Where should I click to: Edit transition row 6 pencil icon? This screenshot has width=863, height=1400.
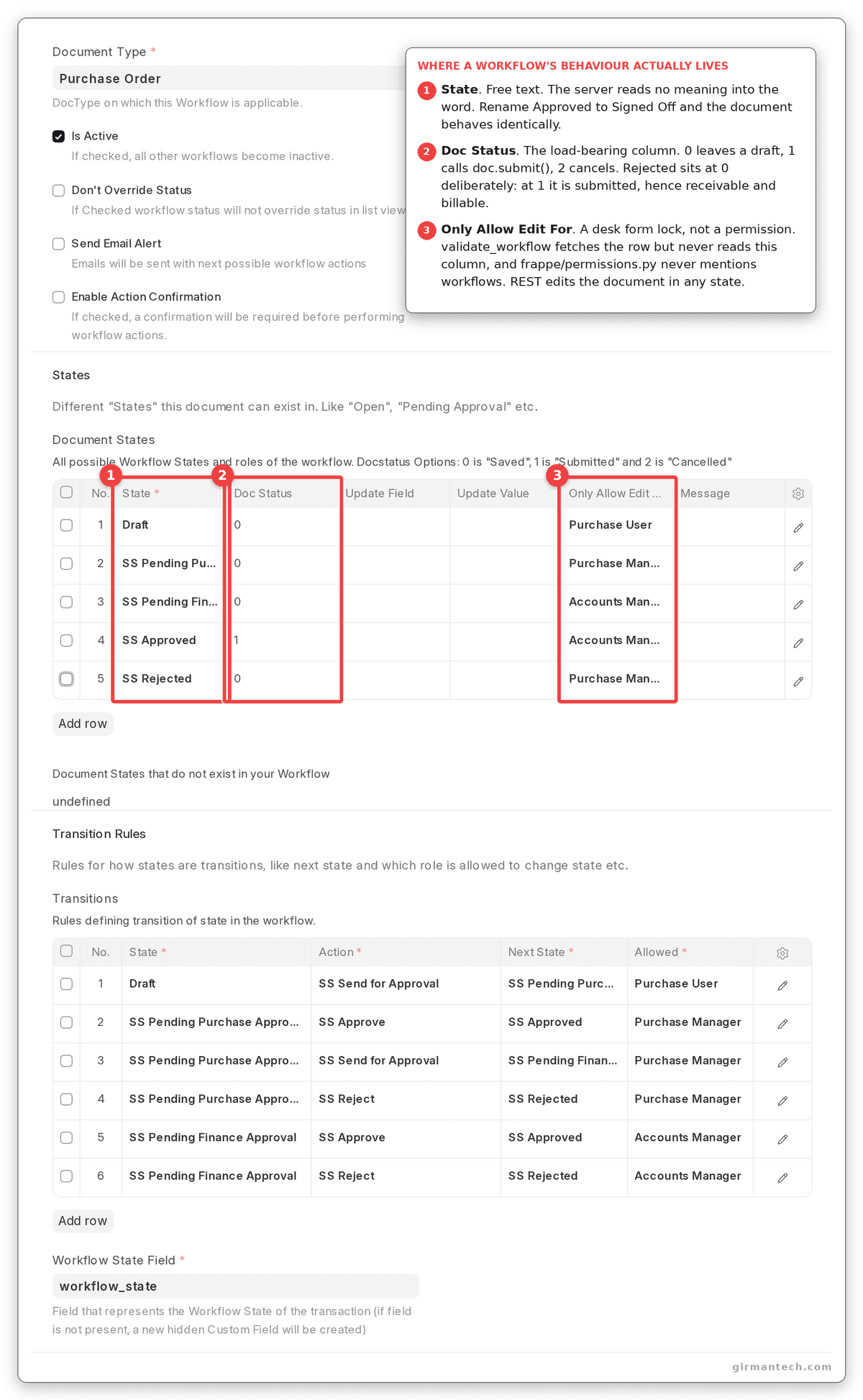click(782, 1178)
